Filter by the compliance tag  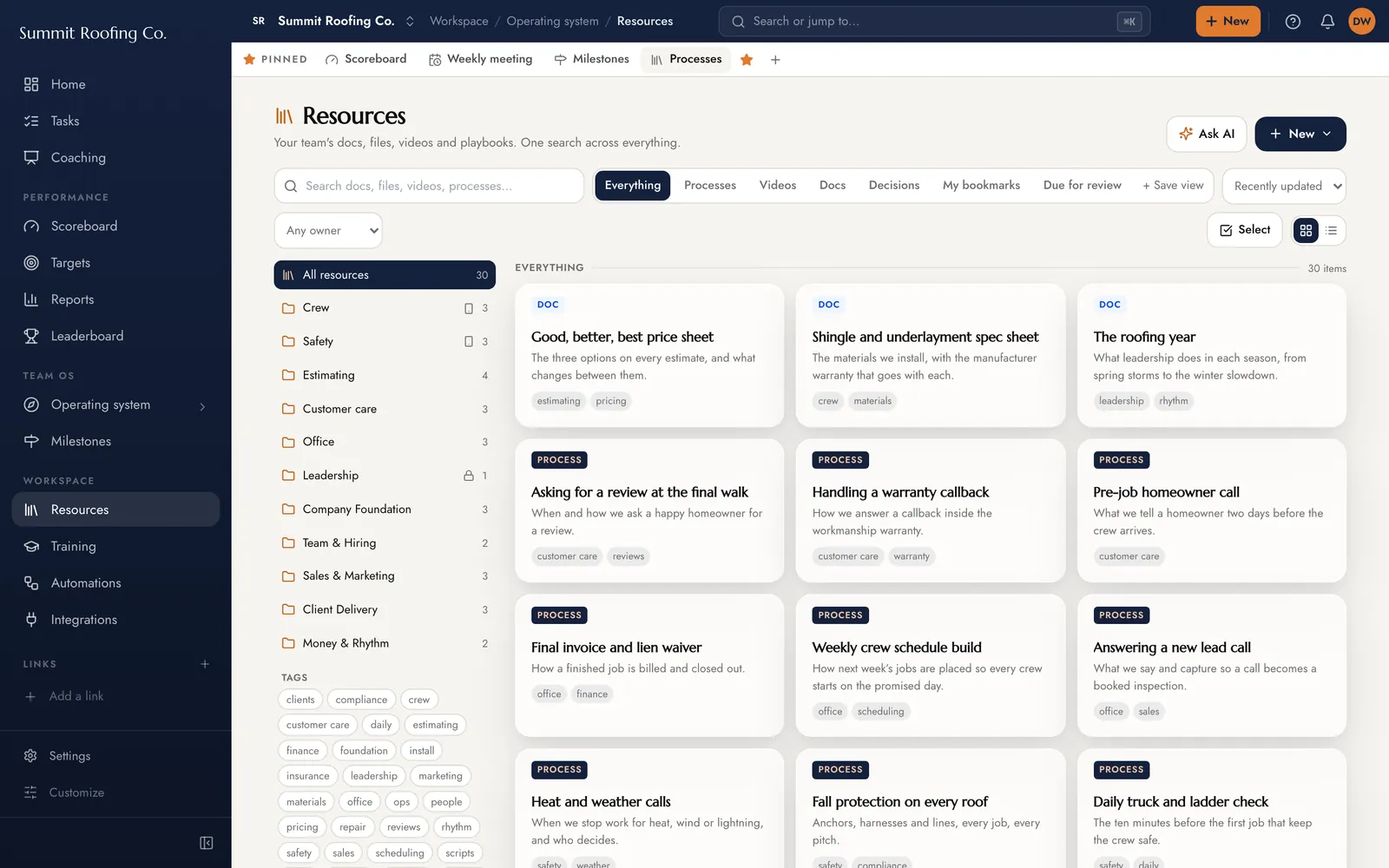tap(361, 700)
